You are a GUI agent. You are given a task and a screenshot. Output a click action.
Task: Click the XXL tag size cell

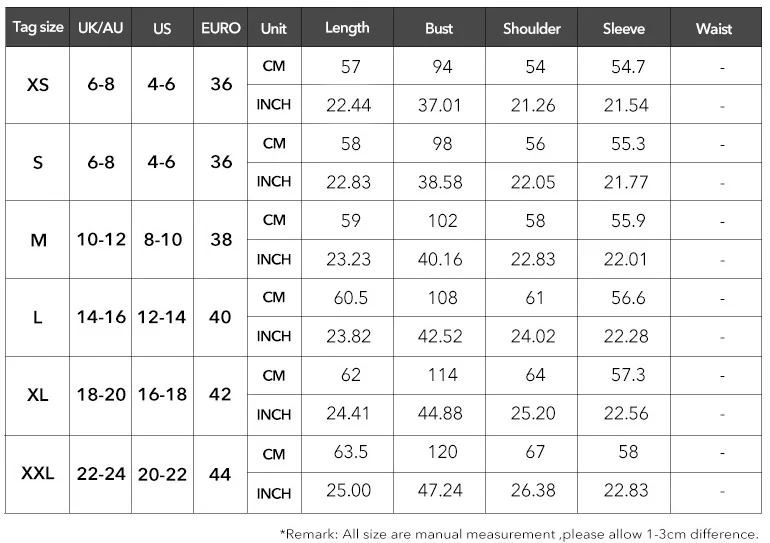[37, 474]
